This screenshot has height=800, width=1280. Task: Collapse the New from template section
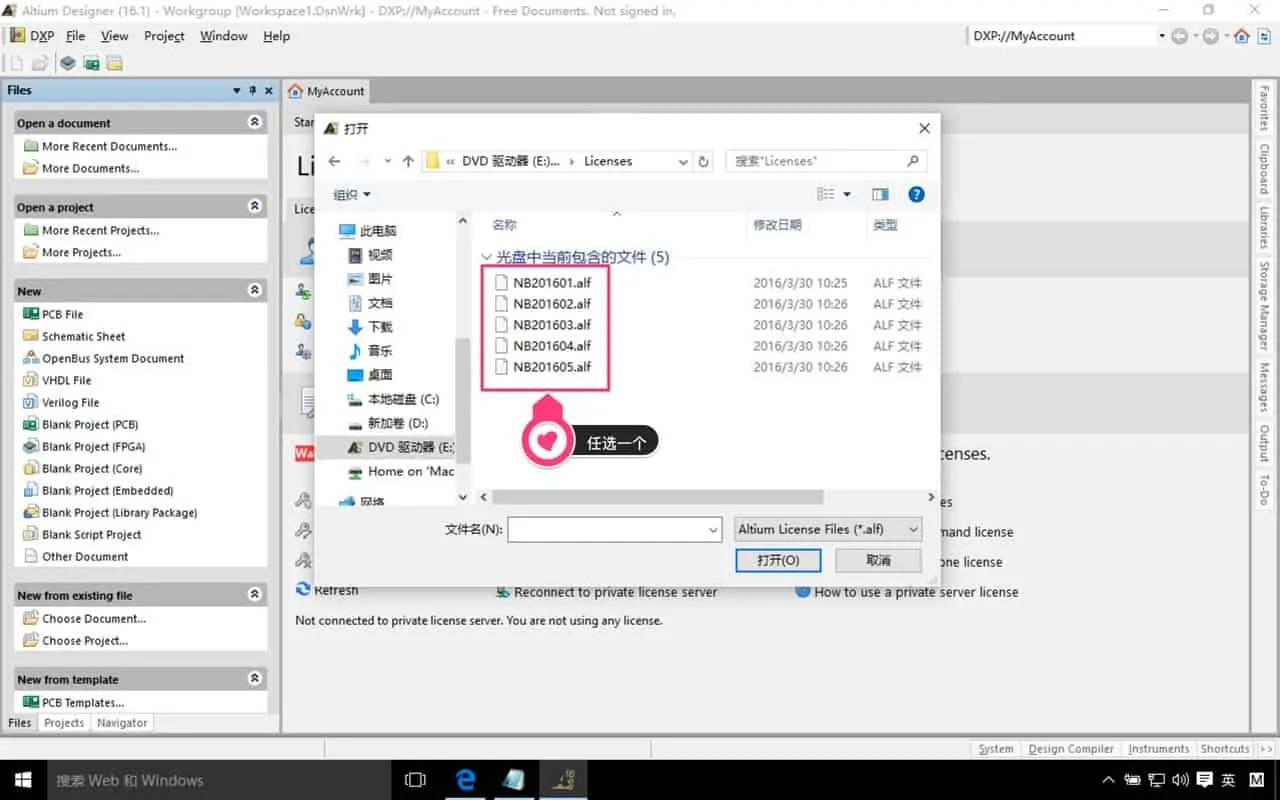point(255,678)
